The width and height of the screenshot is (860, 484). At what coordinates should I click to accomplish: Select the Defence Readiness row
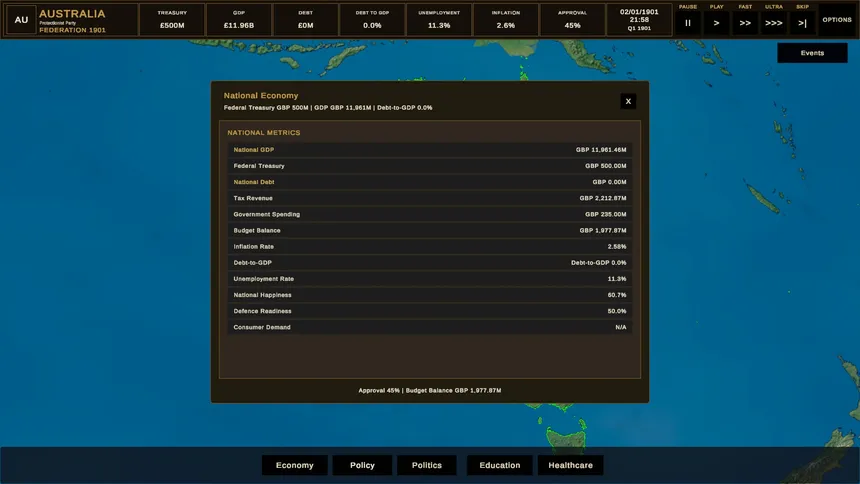click(429, 311)
